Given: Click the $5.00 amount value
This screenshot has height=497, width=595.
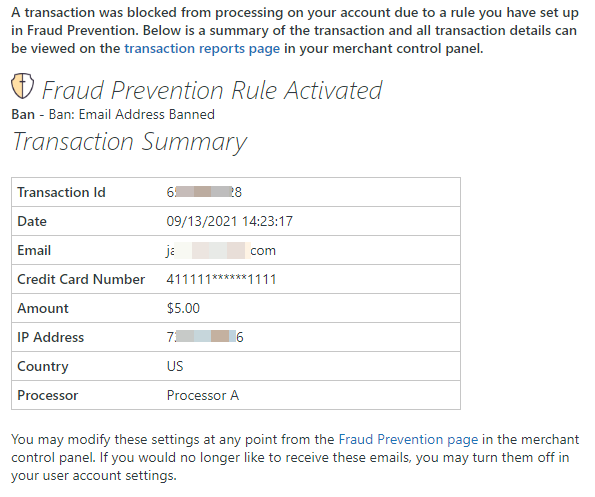Looking at the screenshot, I should [x=183, y=308].
